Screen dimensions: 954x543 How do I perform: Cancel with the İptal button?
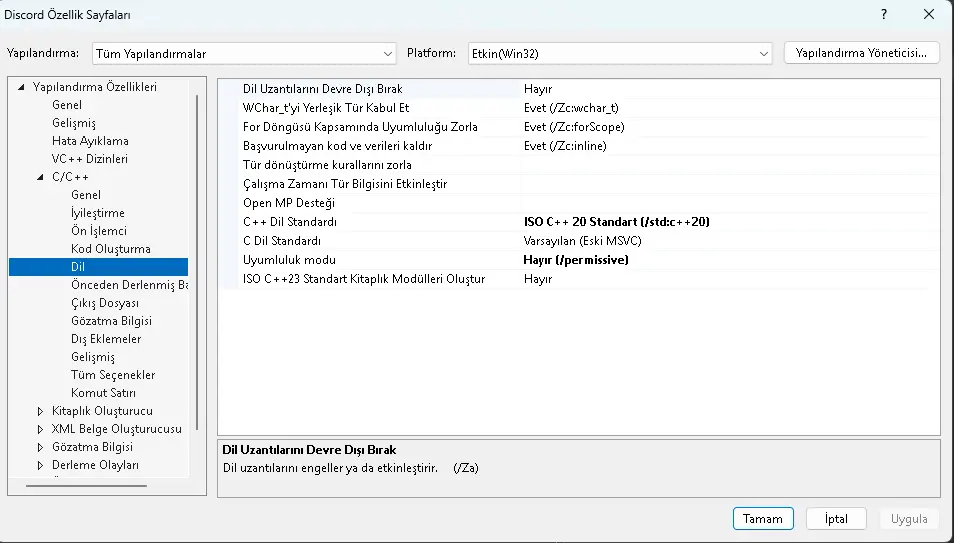836,519
